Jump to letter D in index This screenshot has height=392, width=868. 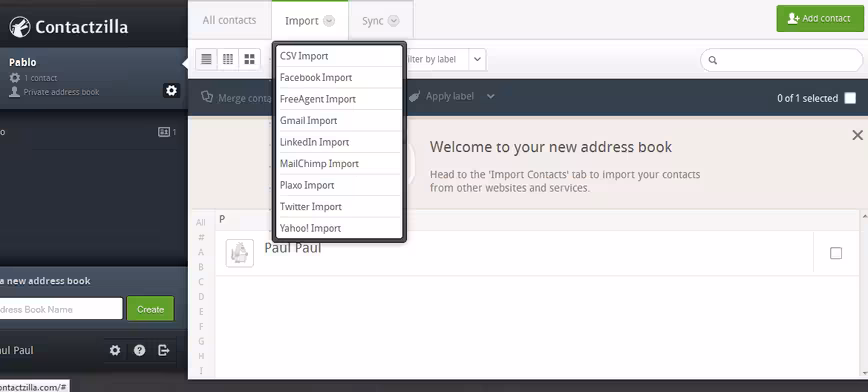click(x=201, y=297)
